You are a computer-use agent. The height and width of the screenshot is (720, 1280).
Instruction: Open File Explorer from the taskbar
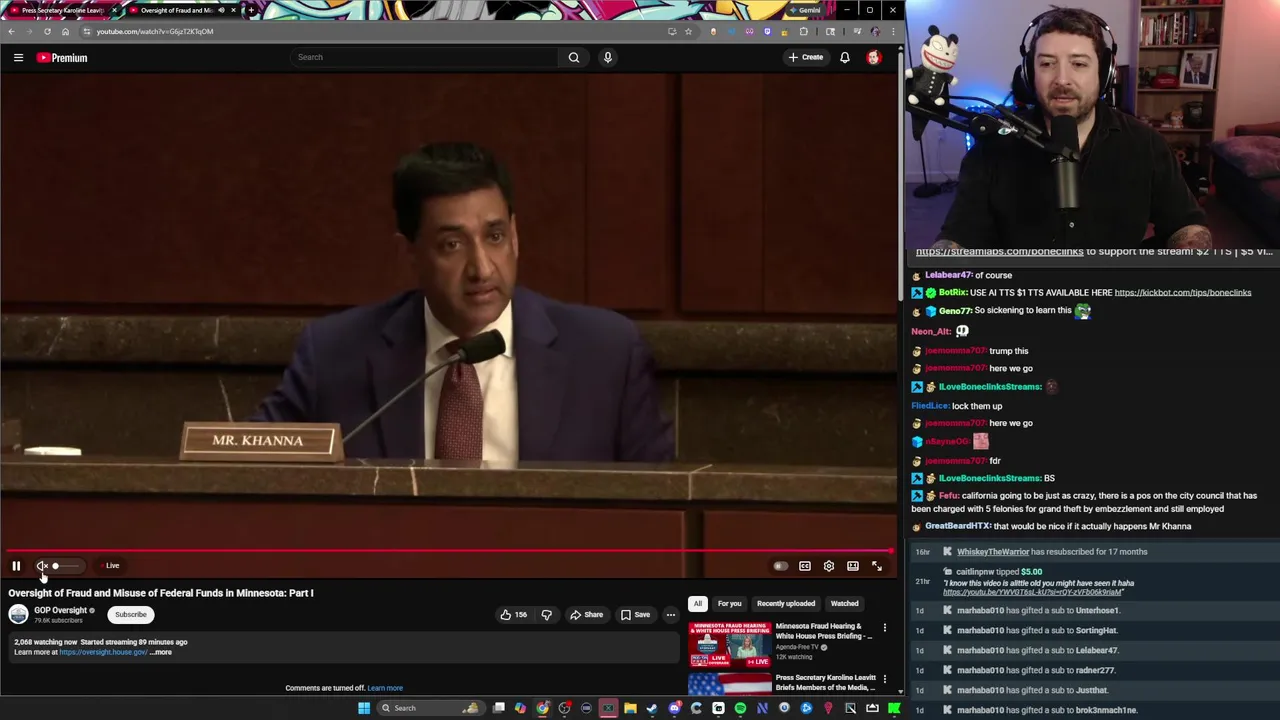[630, 708]
